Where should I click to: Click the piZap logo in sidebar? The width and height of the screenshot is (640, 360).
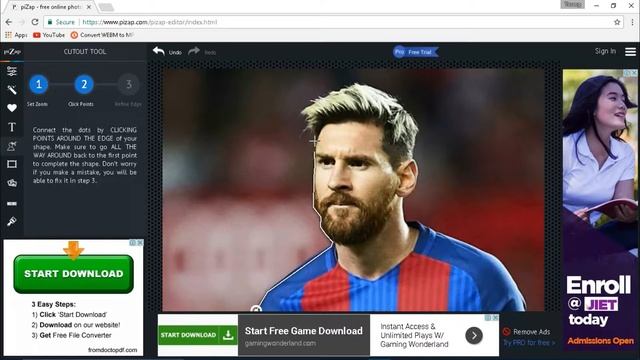12,52
